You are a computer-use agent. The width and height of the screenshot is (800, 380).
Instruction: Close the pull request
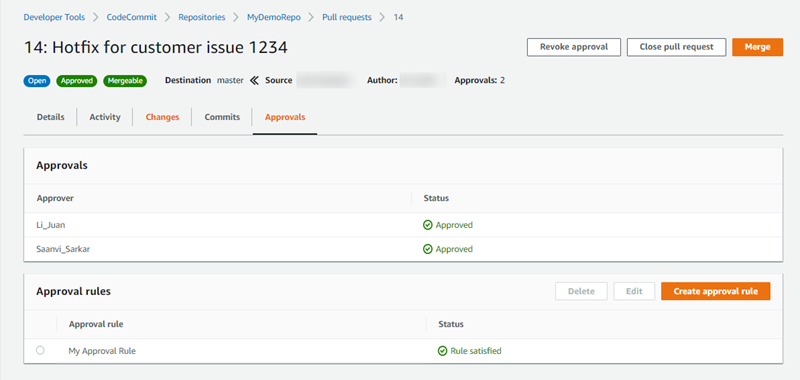[x=676, y=47]
